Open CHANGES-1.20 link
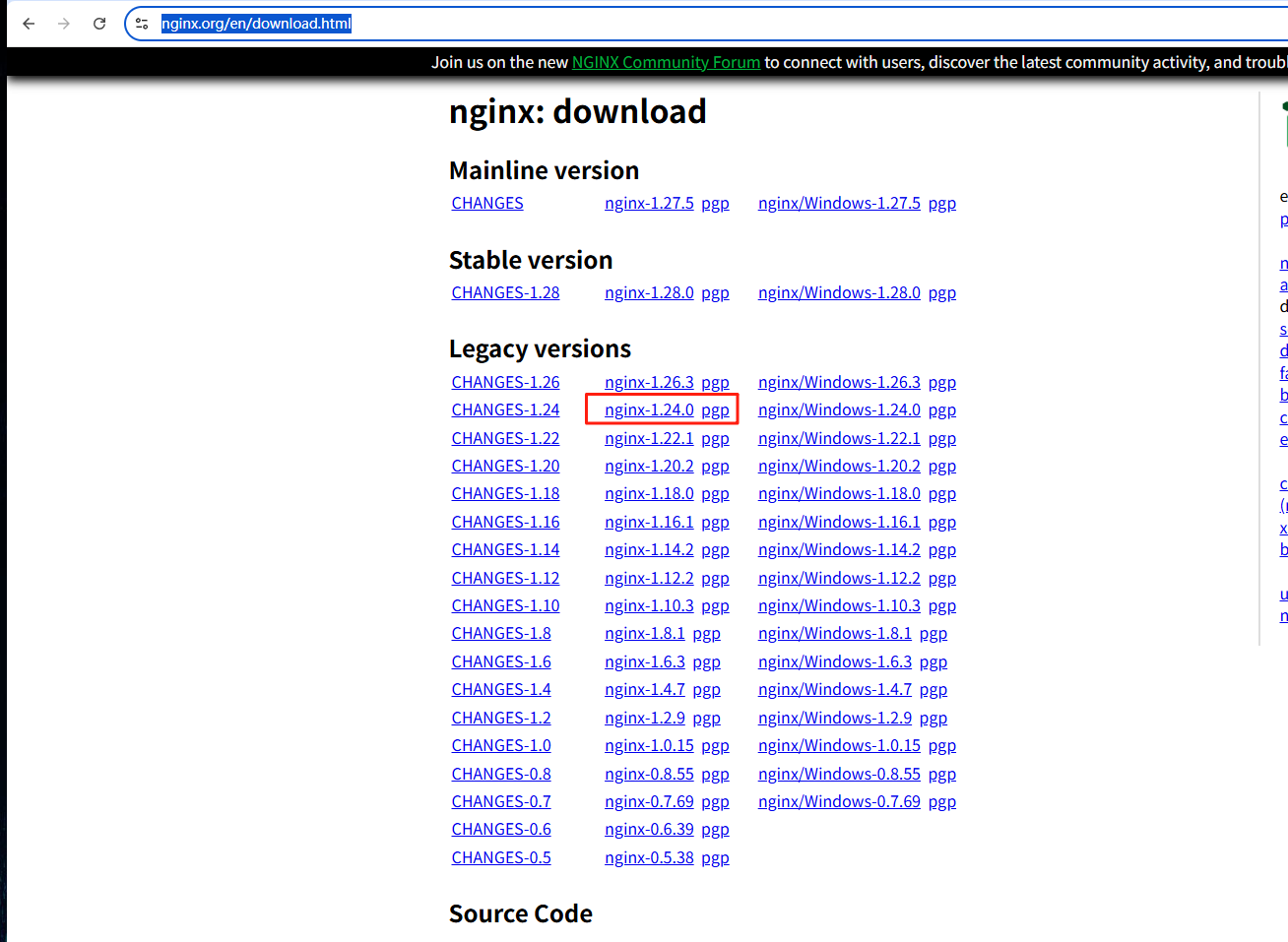The height and width of the screenshot is (942, 1288). coord(505,466)
